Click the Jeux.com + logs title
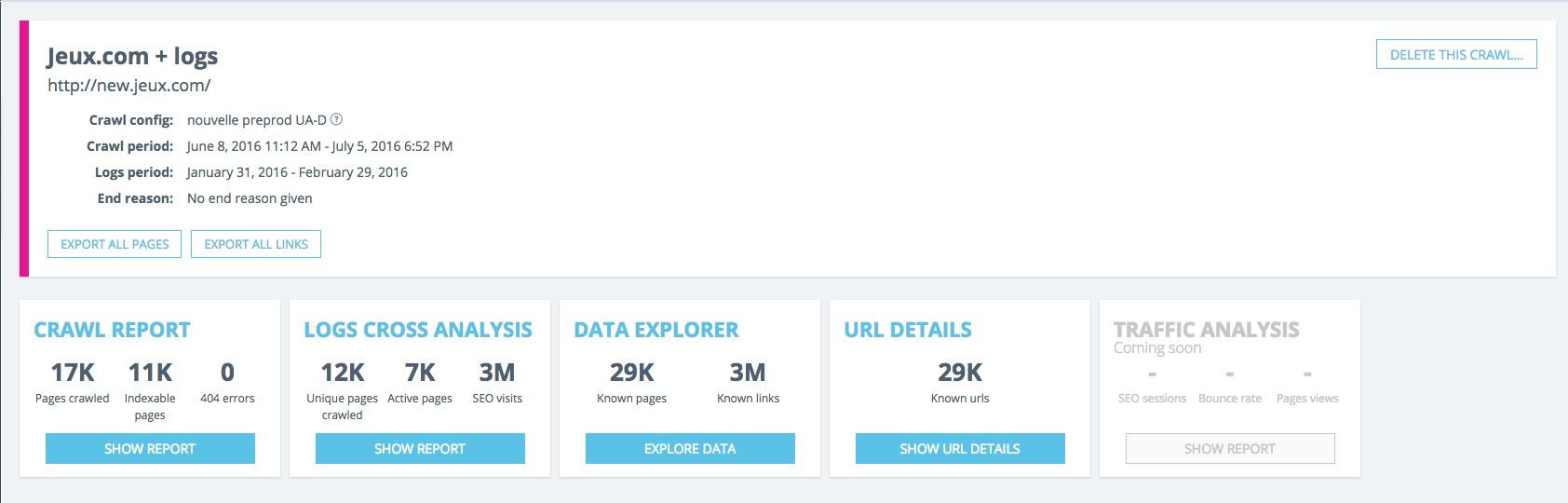The image size is (1568, 503). point(132,56)
